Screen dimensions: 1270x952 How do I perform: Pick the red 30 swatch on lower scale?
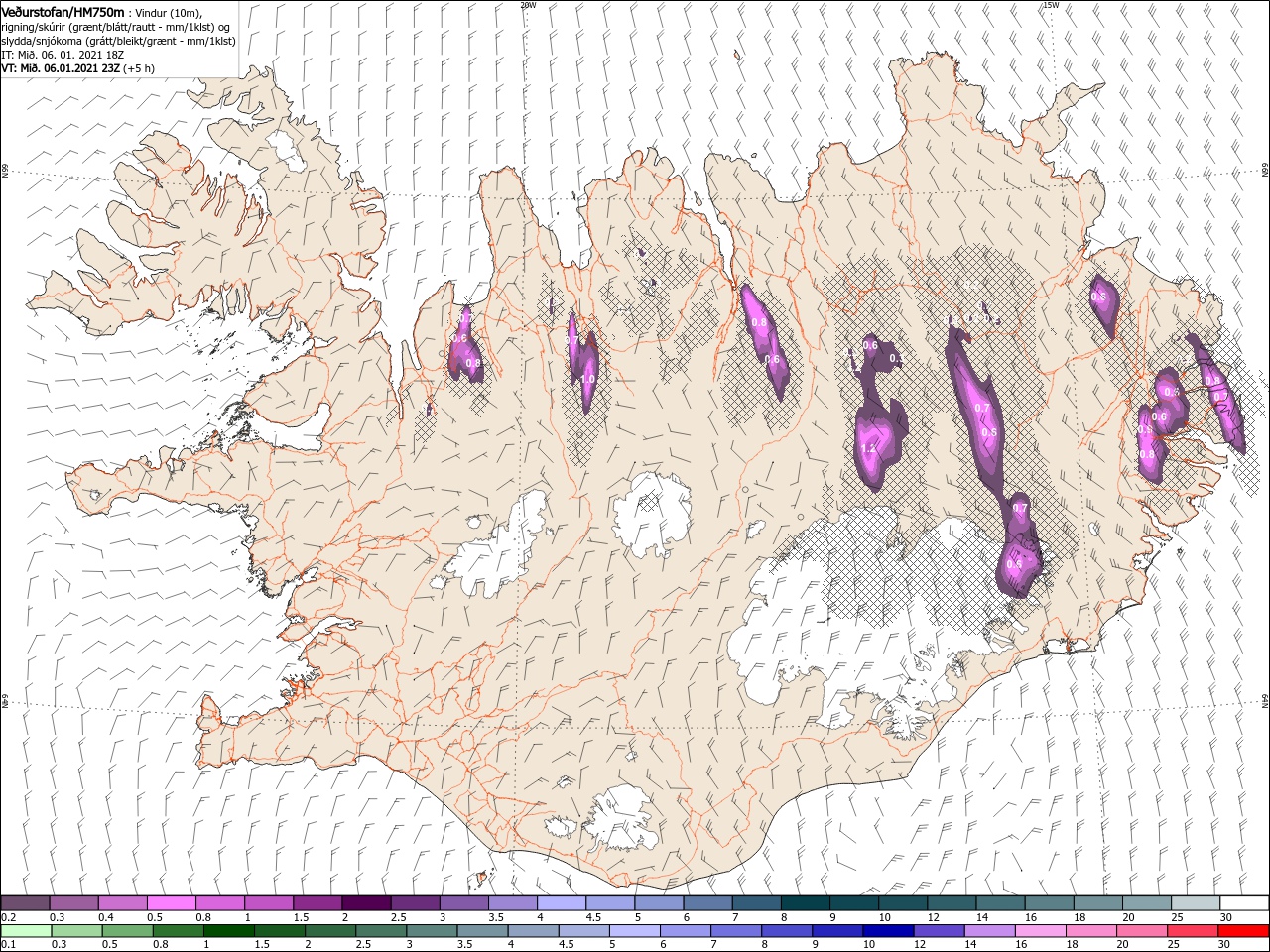click(x=1243, y=931)
